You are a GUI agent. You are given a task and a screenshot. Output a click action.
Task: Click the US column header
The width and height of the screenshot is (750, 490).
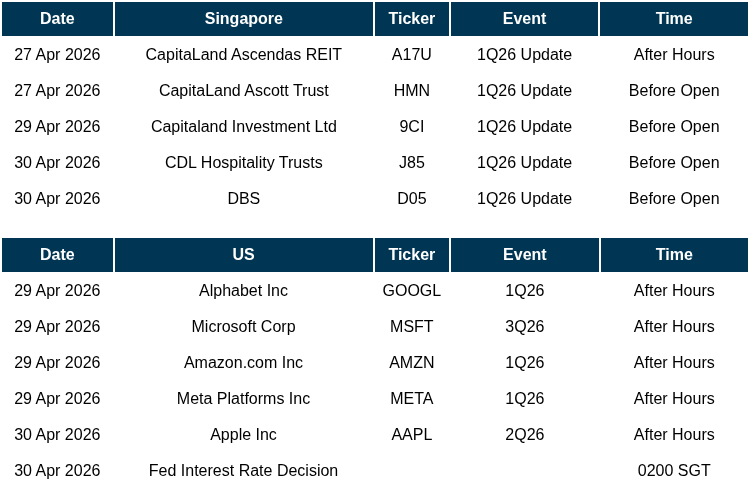243,255
